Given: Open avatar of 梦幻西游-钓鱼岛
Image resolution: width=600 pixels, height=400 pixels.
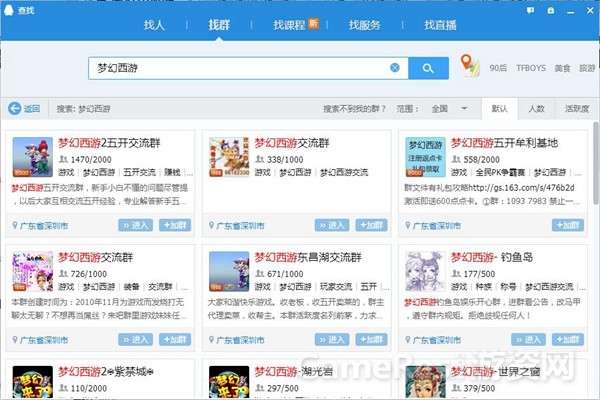Looking at the screenshot, I should (x=426, y=271).
